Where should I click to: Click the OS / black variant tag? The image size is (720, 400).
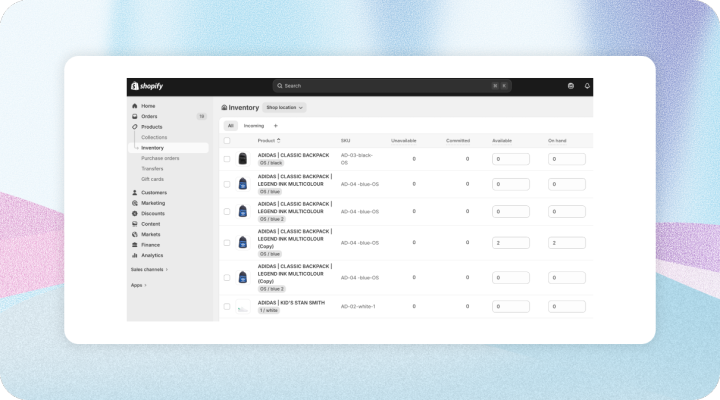[x=271, y=163]
